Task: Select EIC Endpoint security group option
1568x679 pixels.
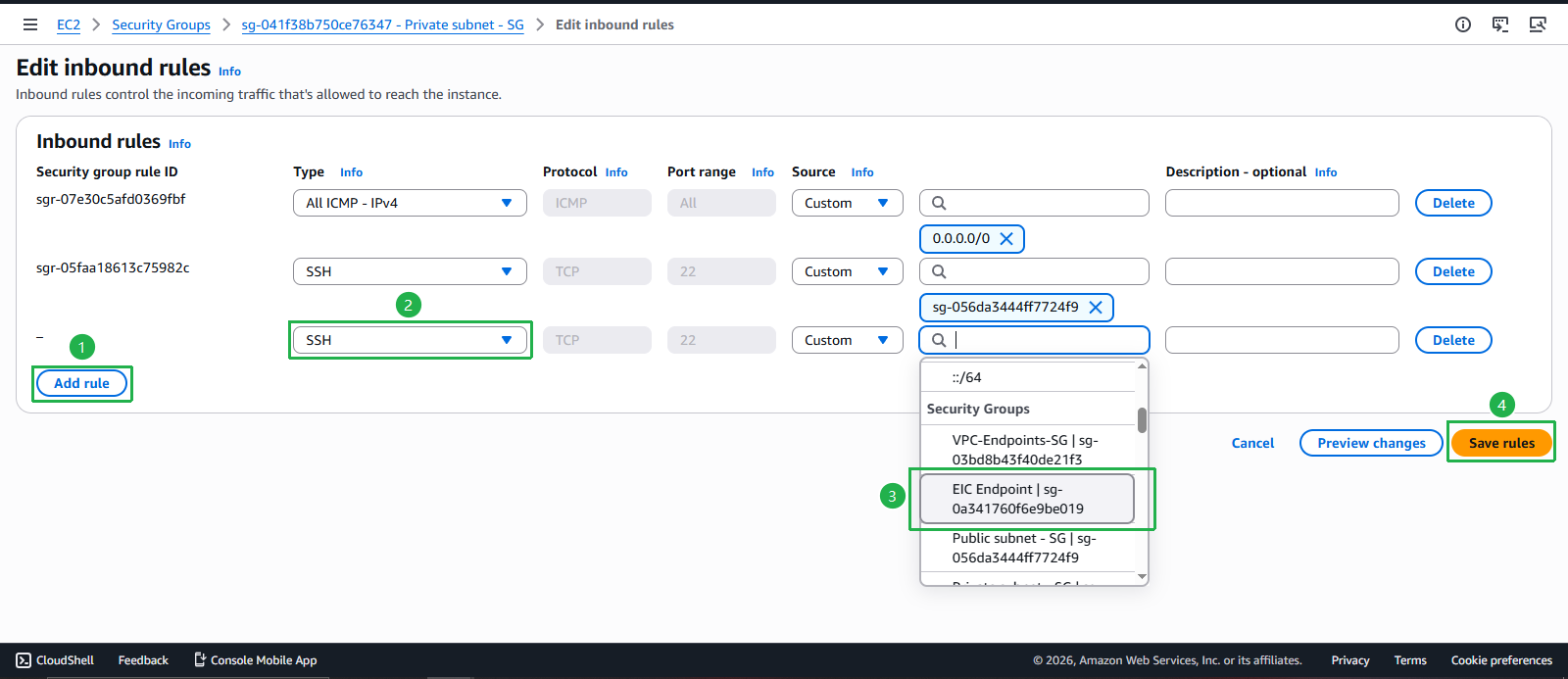Action: [1027, 499]
